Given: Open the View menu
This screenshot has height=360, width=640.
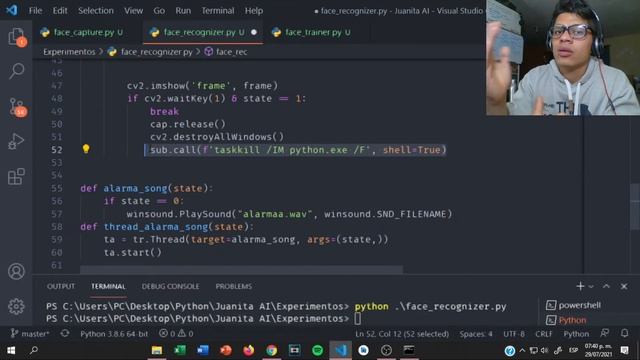Looking at the screenshot, I should [133, 11].
